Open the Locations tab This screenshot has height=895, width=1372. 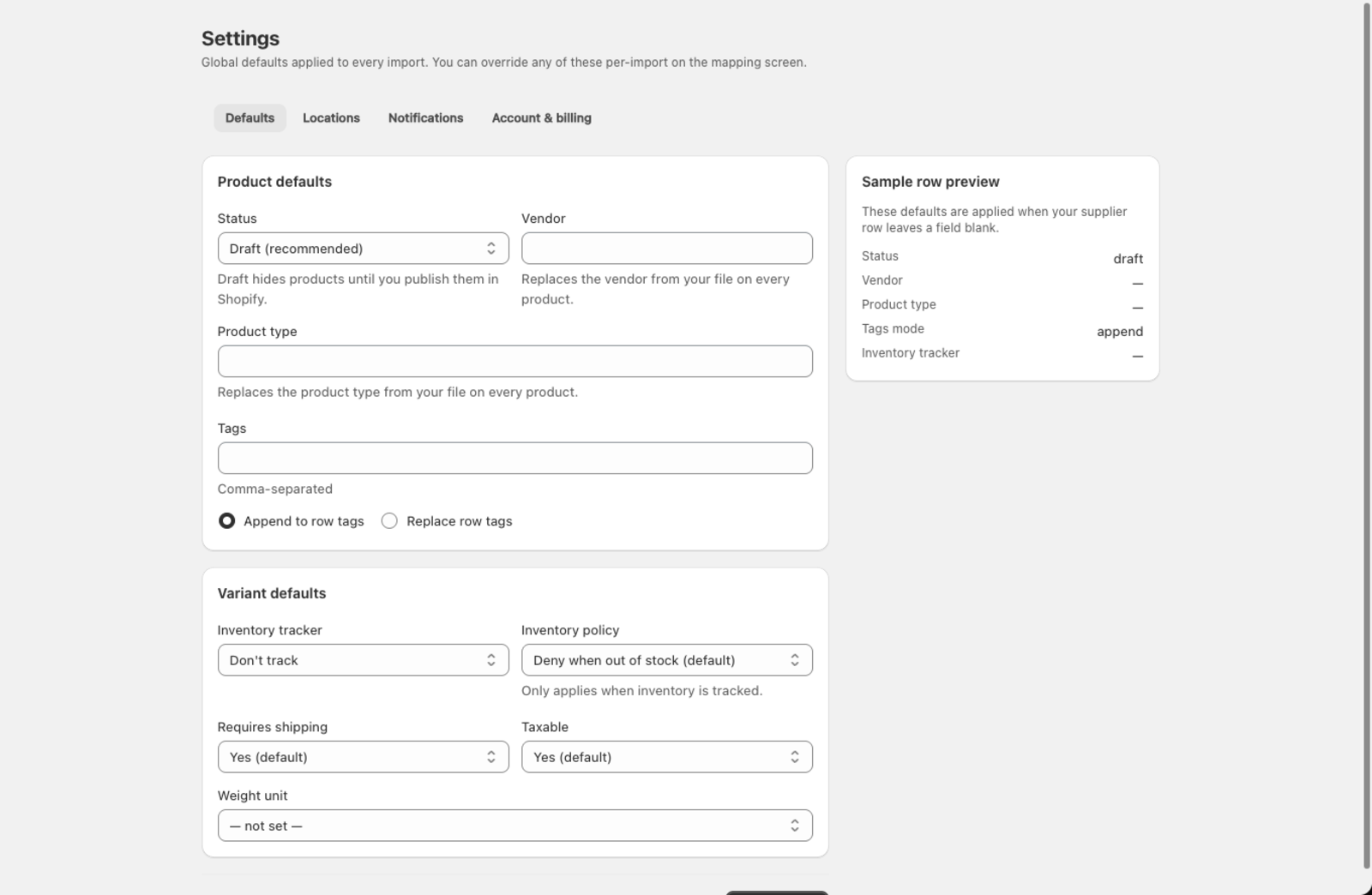pos(331,118)
